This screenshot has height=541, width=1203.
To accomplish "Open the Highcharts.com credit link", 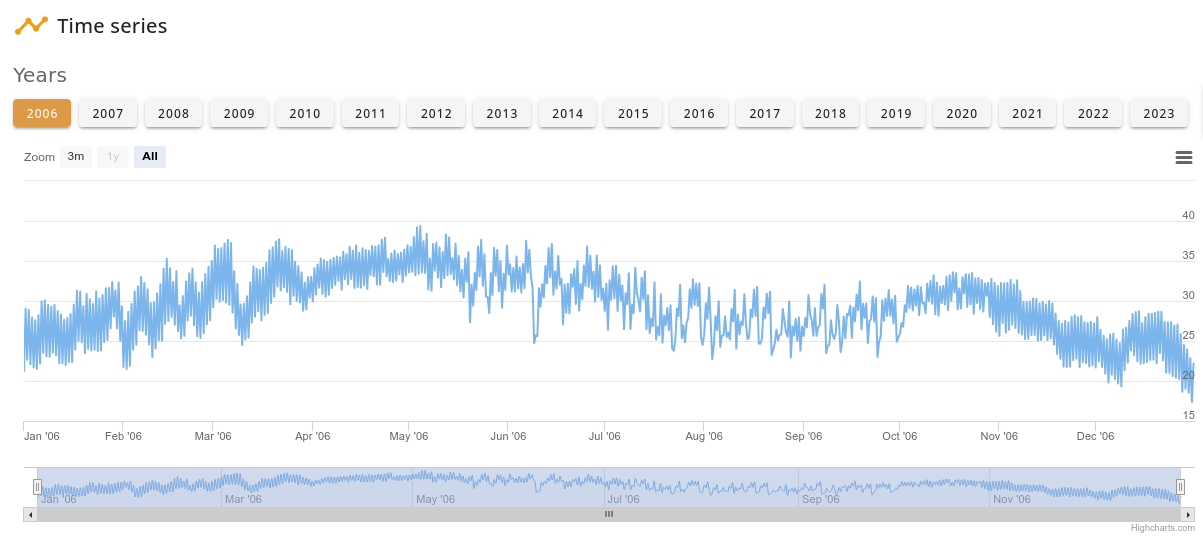I will click(1162, 528).
